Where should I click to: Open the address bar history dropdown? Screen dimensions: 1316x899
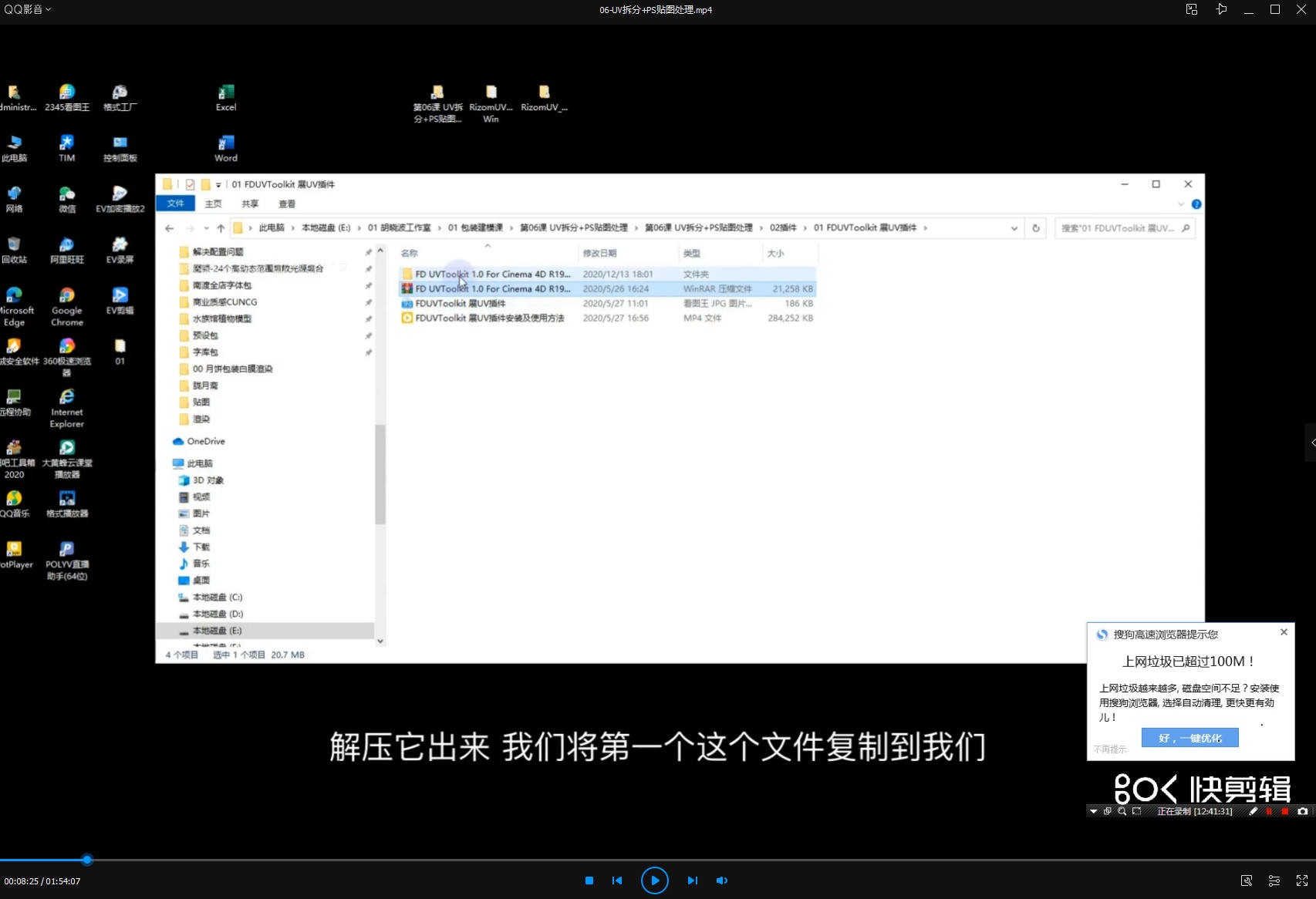1014,228
